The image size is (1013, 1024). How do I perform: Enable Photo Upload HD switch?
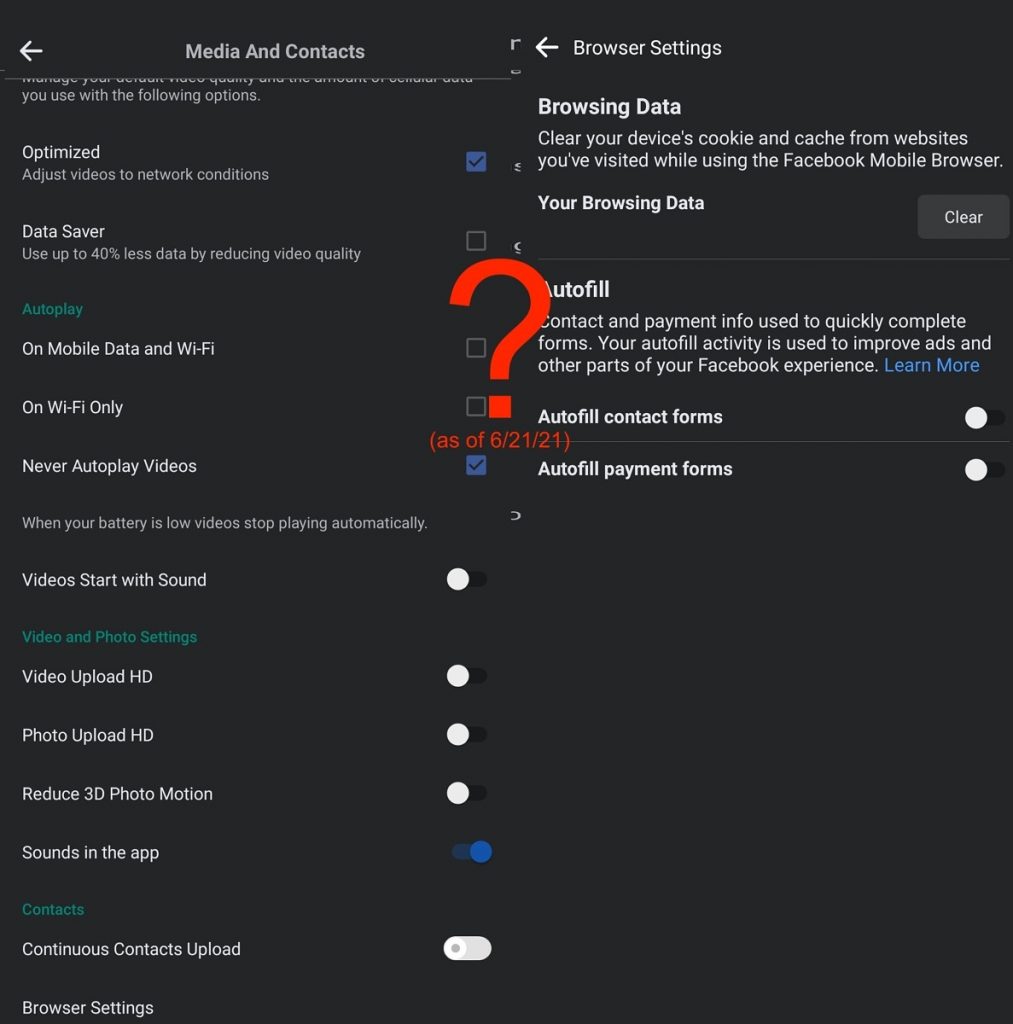[x=467, y=735]
